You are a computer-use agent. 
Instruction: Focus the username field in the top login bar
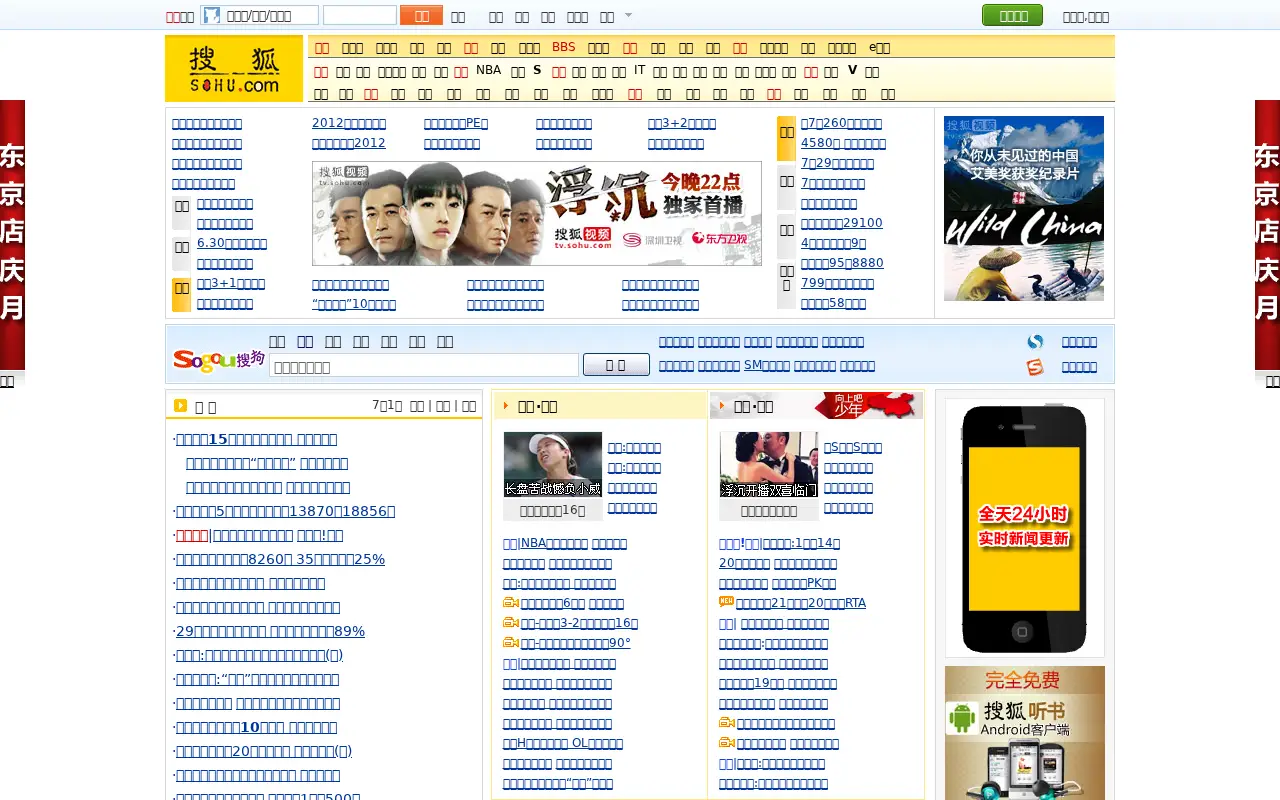[260, 15]
